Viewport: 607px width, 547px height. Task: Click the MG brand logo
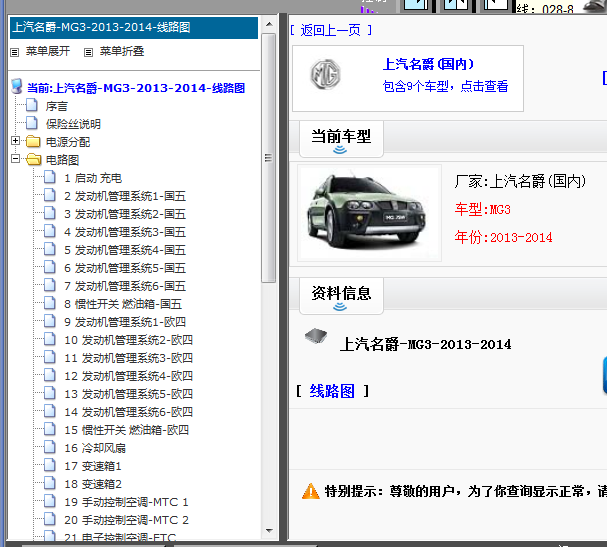(x=325, y=74)
